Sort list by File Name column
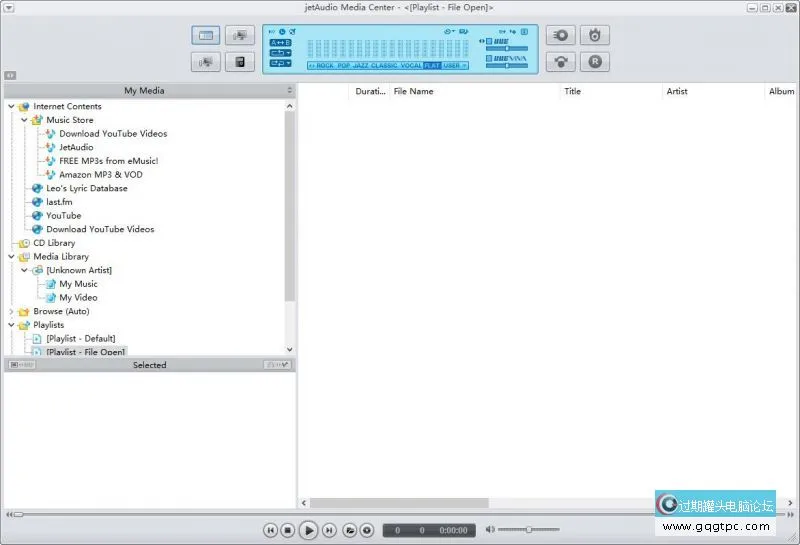 413,91
